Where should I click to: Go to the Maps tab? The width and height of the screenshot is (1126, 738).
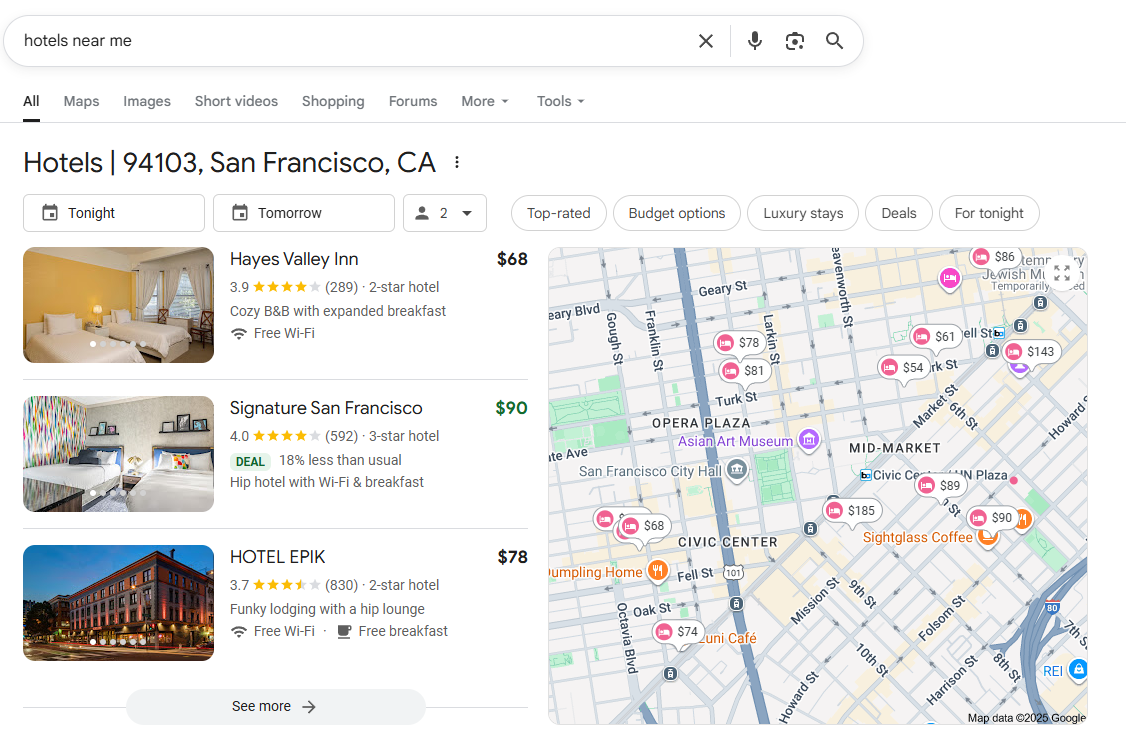click(81, 101)
